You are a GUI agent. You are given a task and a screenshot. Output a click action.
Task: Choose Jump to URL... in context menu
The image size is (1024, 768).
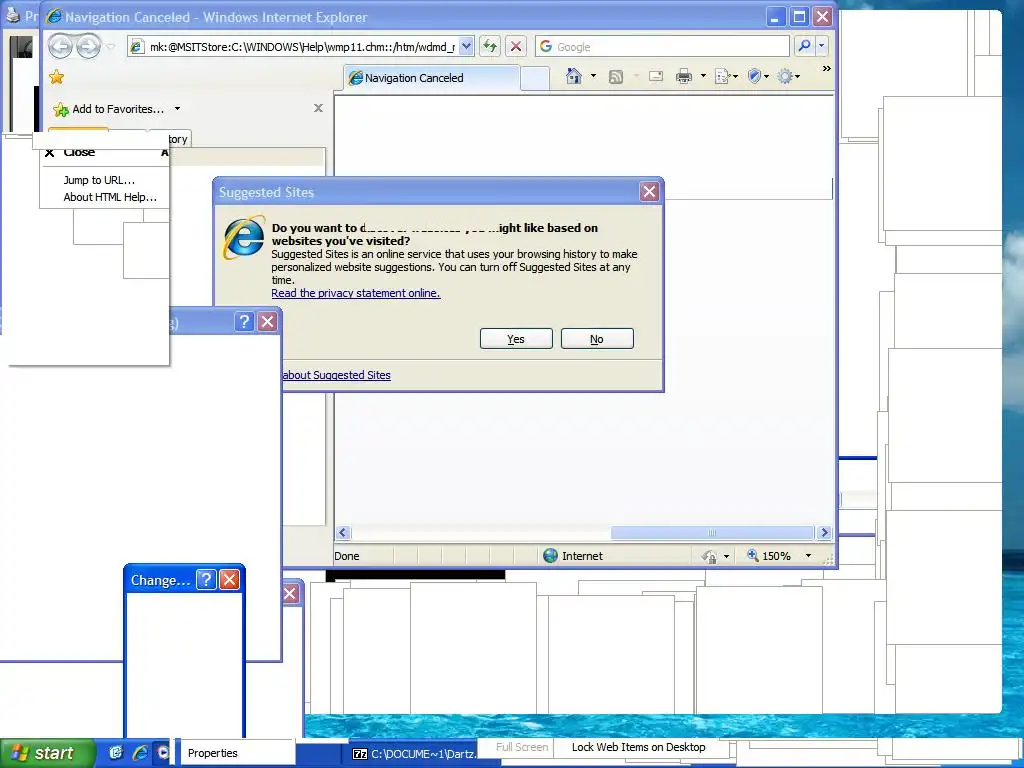pos(99,180)
